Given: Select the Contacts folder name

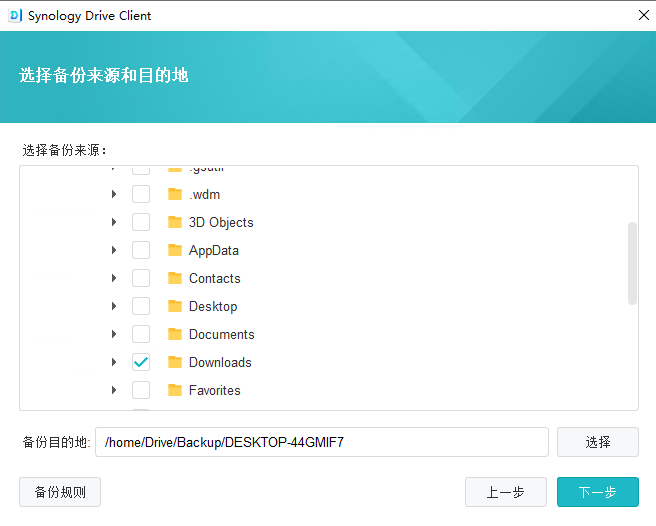Looking at the screenshot, I should point(215,278).
